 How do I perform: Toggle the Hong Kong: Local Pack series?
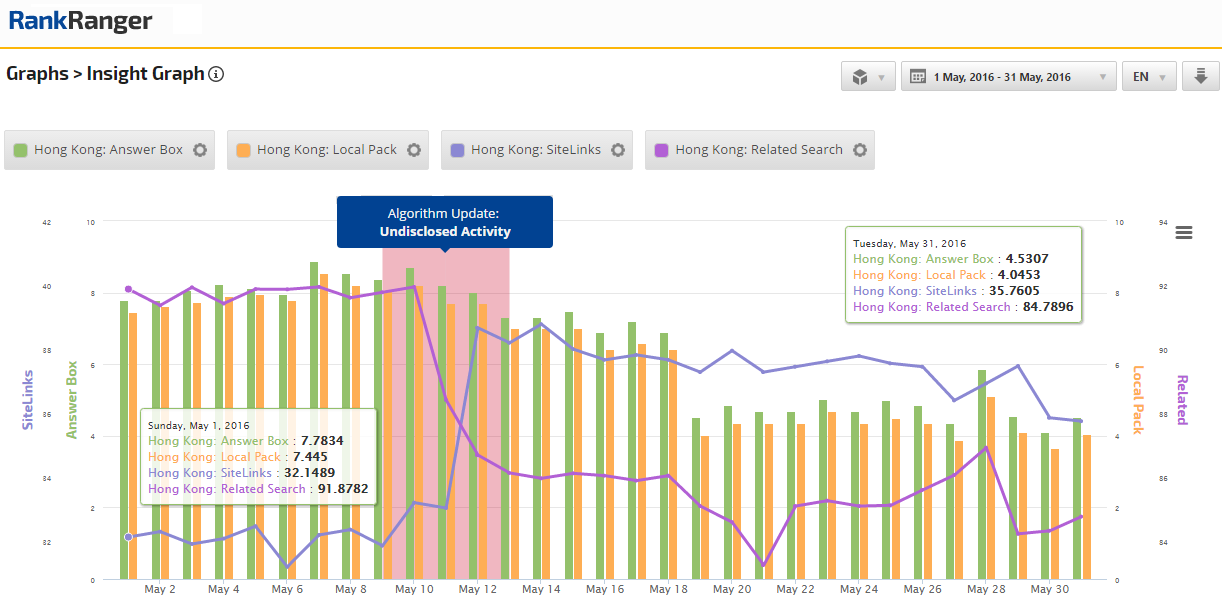[326, 150]
